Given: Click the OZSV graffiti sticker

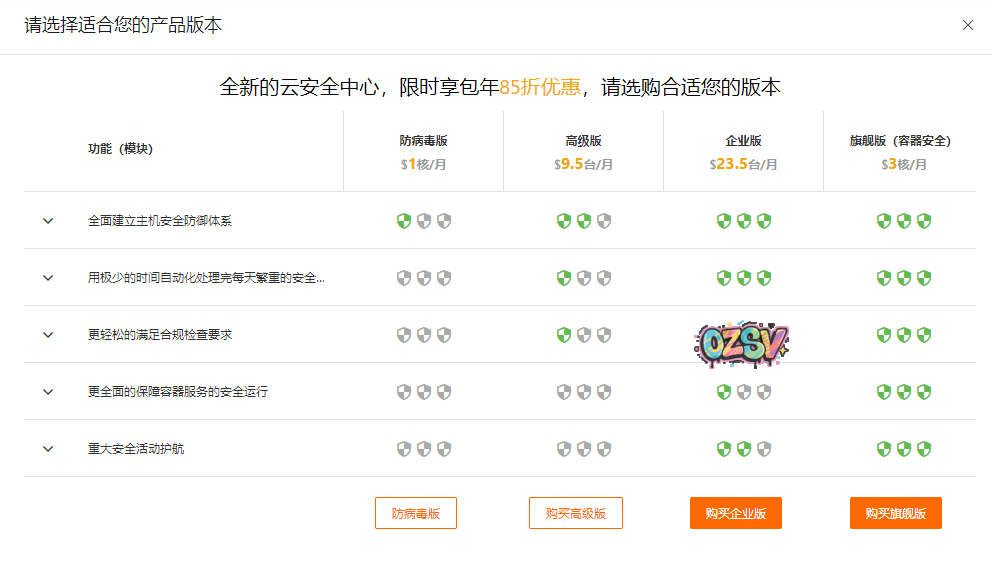Looking at the screenshot, I should [x=741, y=344].
